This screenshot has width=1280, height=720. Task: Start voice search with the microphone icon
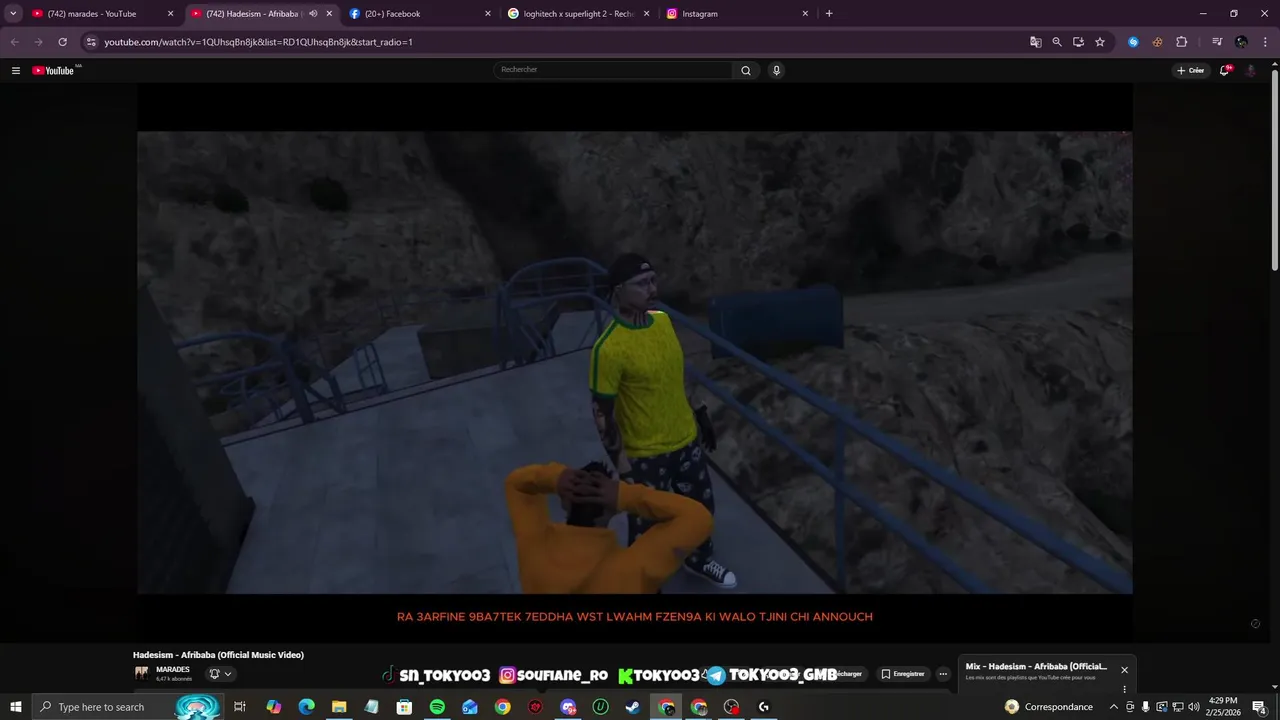click(776, 71)
